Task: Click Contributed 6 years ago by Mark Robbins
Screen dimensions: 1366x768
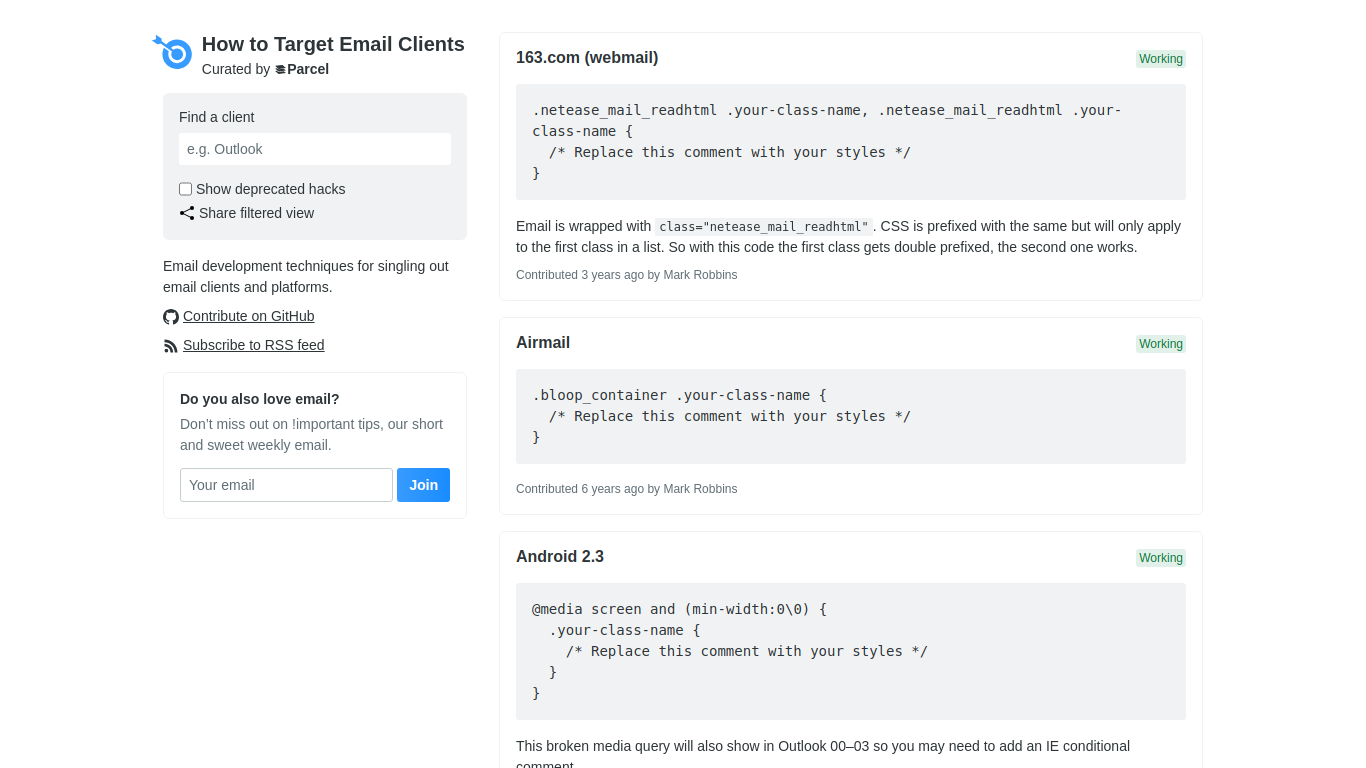Action: (626, 489)
